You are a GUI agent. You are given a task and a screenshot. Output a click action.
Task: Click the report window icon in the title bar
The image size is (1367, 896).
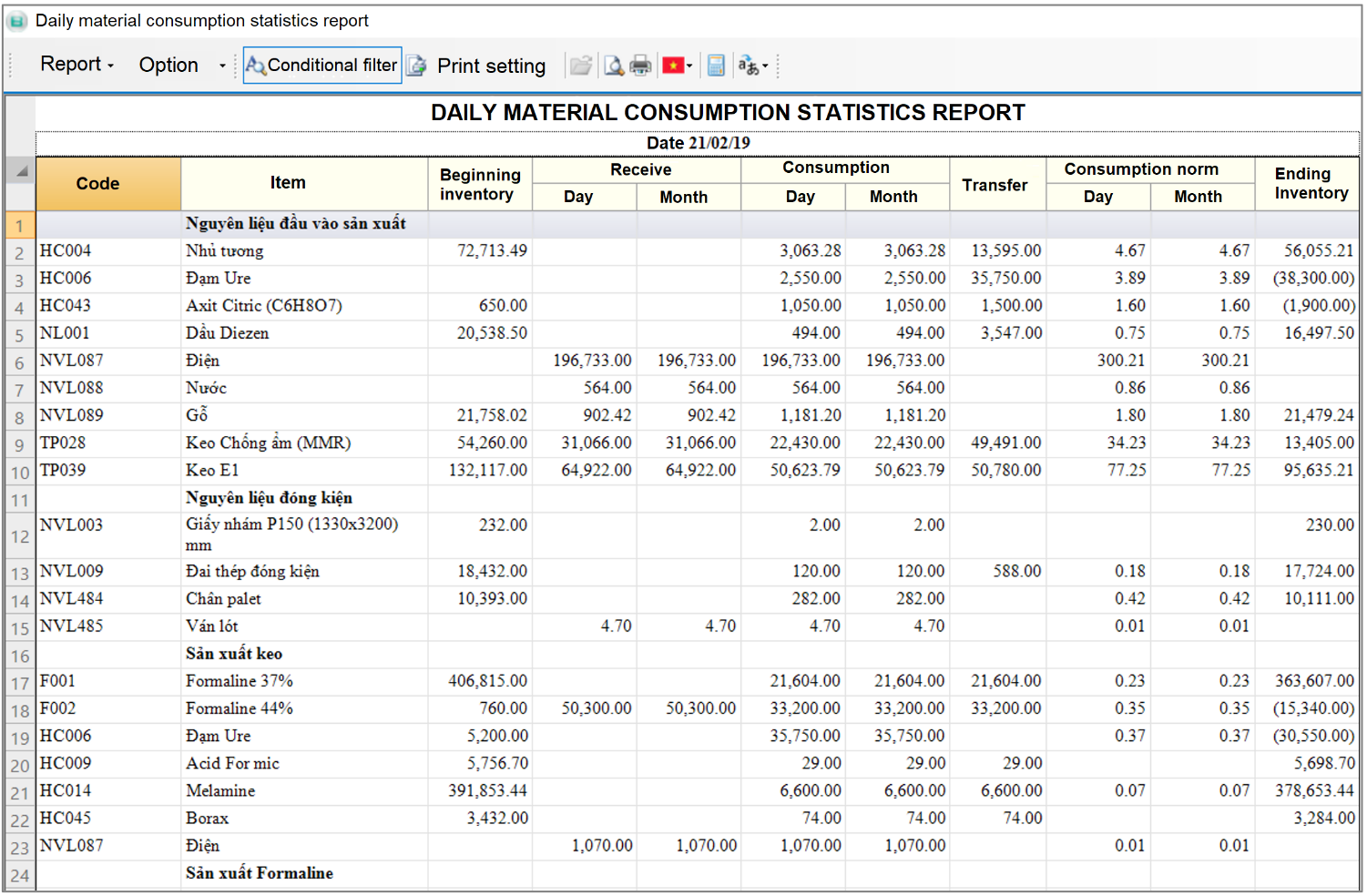point(17,21)
